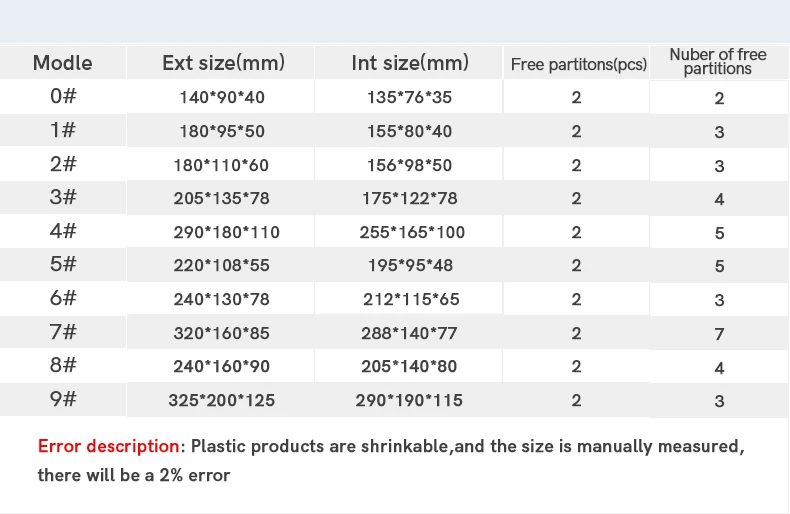Select the 325*200*125 external size cell
Viewport: 790px width, 514px height.
[x=222, y=401]
